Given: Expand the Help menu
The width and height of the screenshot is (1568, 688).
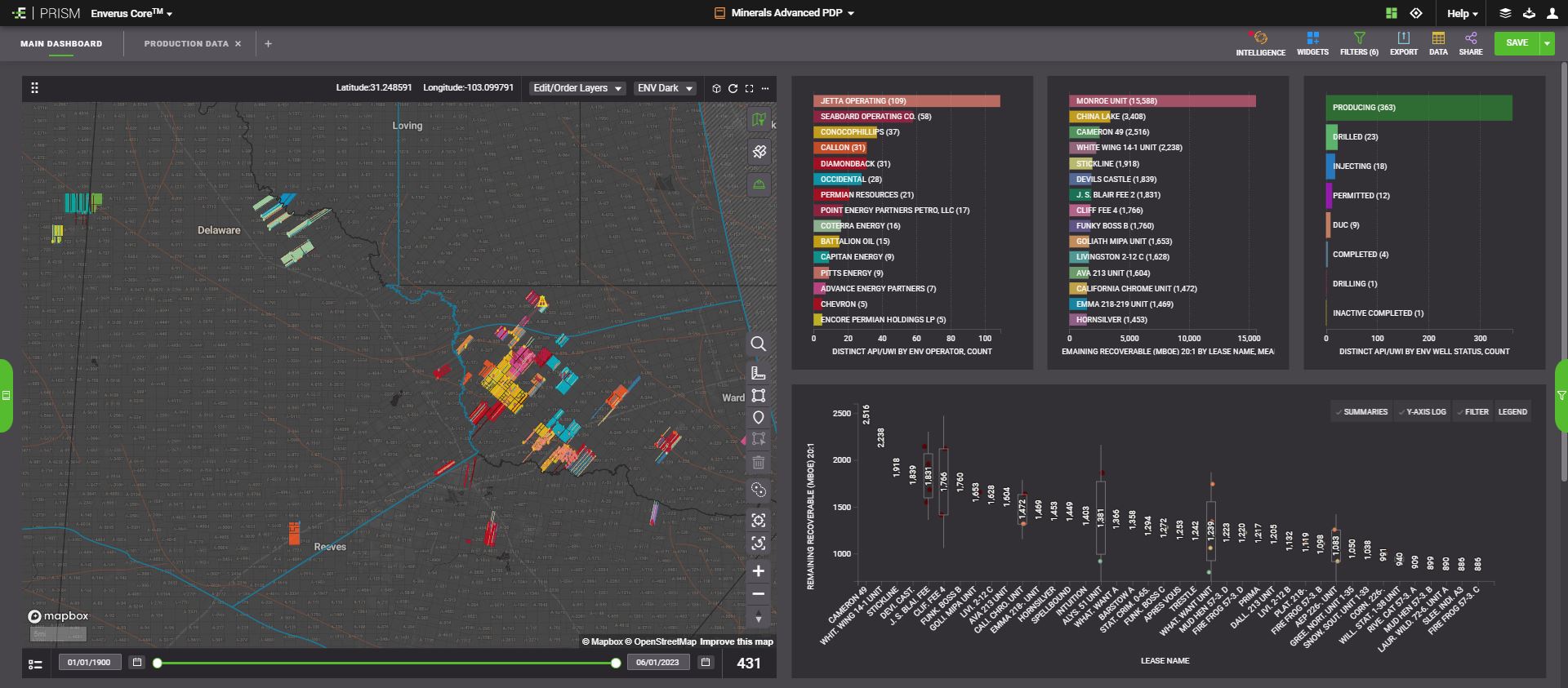Looking at the screenshot, I should (x=1463, y=13).
